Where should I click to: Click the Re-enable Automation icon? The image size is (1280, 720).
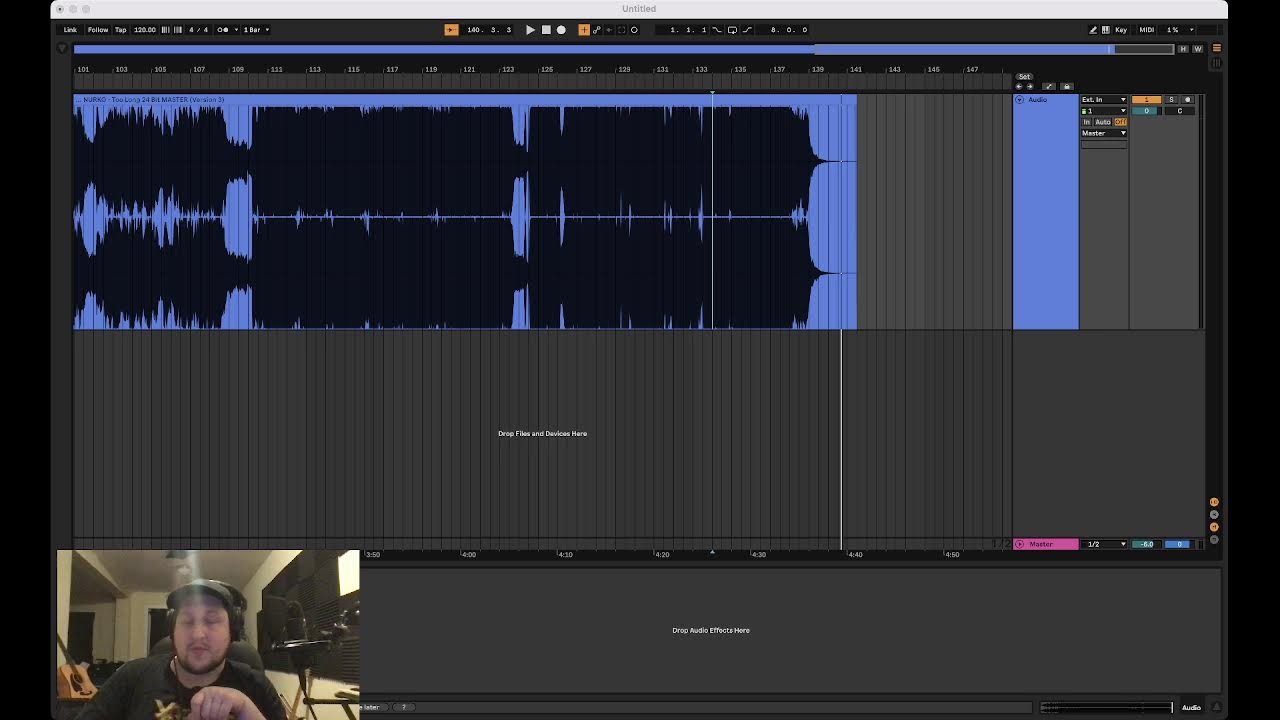[x=609, y=30]
